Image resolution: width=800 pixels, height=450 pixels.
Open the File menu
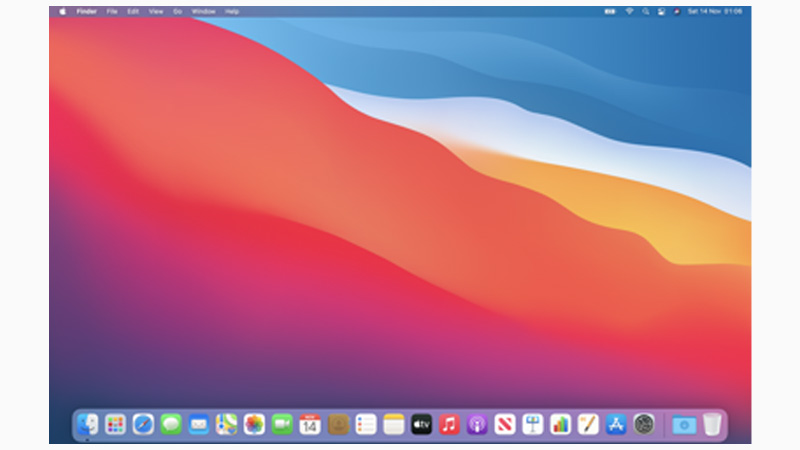[112, 11]
